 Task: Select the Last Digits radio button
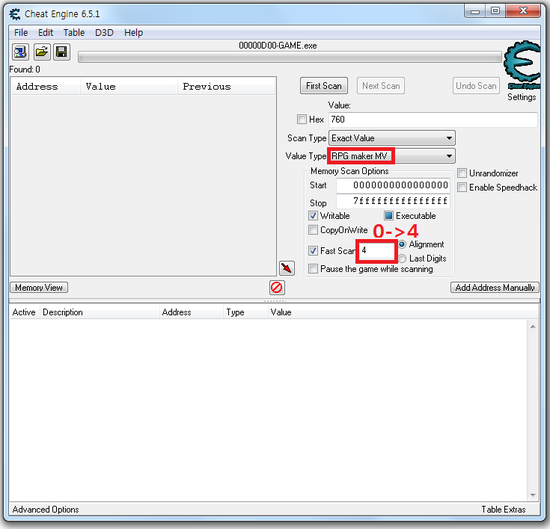click(x=402, y=259)
